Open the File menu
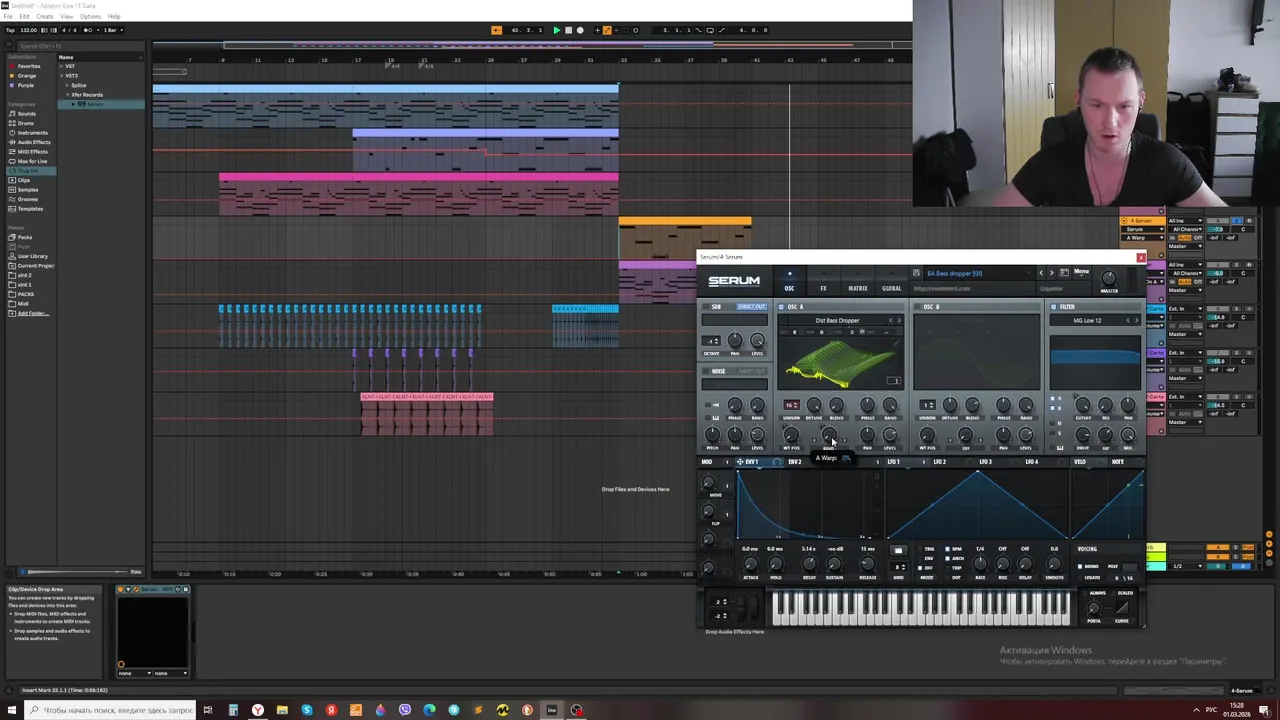The height and width of the screenshot is (720, 1280). point(8,16)
